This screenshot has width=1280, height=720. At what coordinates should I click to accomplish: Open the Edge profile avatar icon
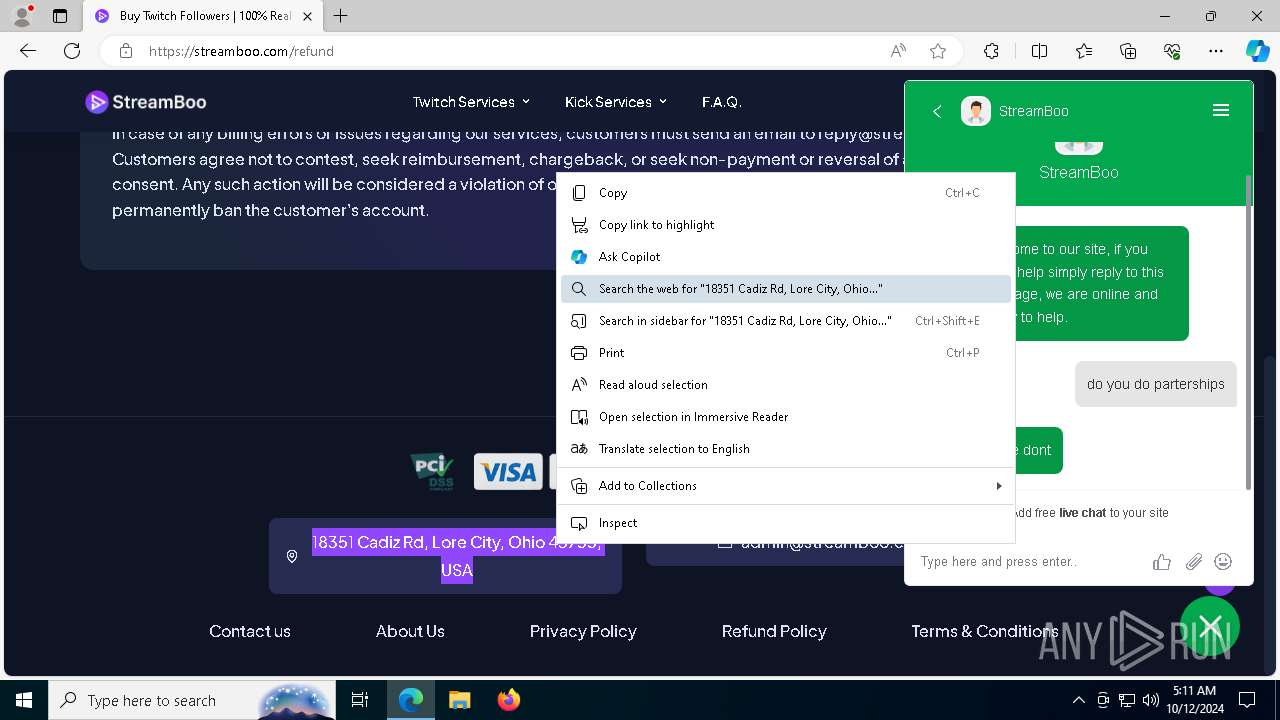(x=21, y=16)
